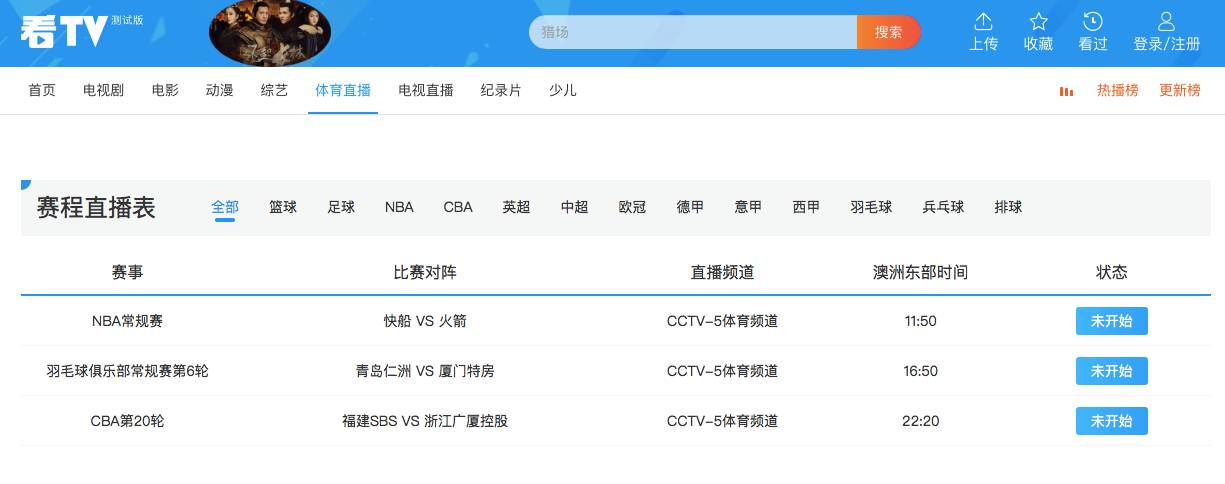Filter schedule by 足球
Viewport: 1225px width, 484px height.
tap(341, 207)
